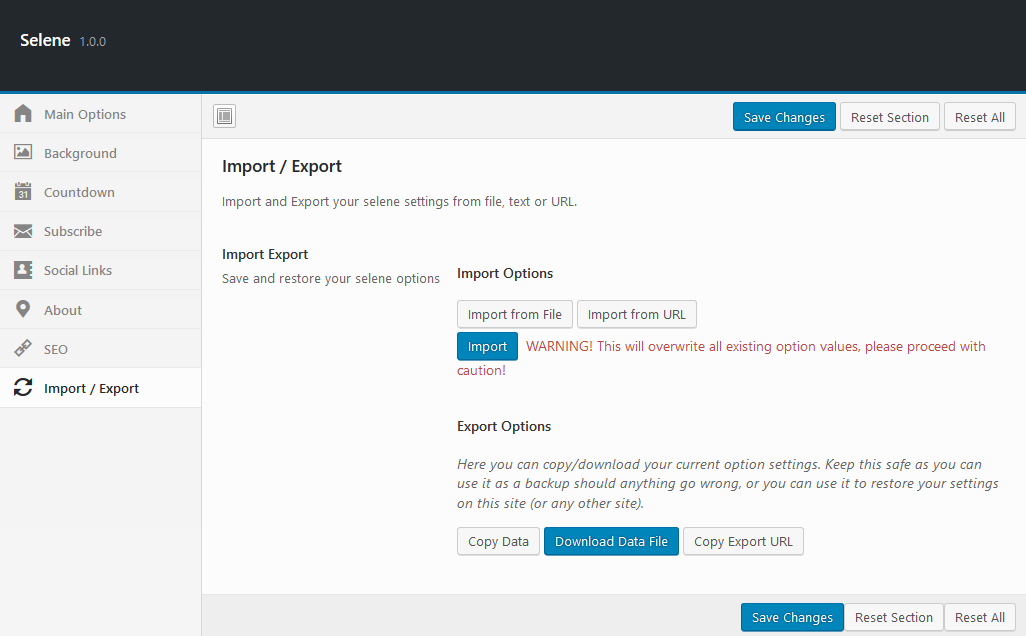Click the About location pin icon
The height and width of the screenshot is (636, 1026).
pyautogui.click(x=23, y=310)
